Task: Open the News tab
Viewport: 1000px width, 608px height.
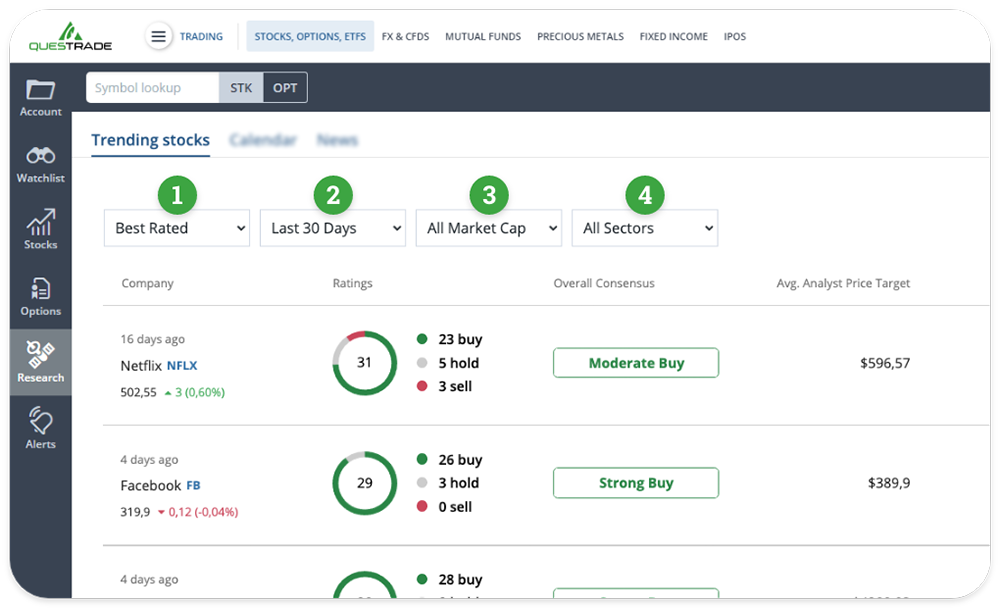Action: point(338,140)
